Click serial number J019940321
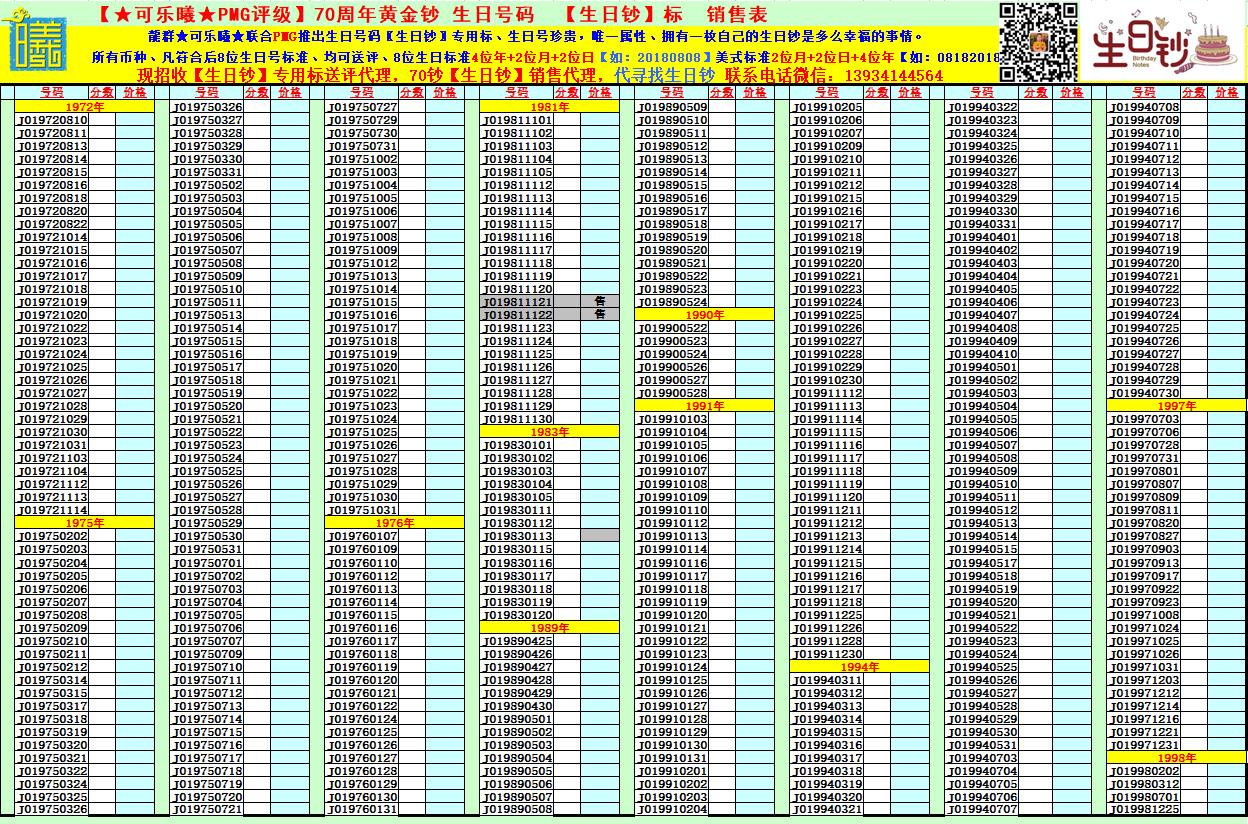This screenshot has height=824, width=1248. click(x=828, y=810)
